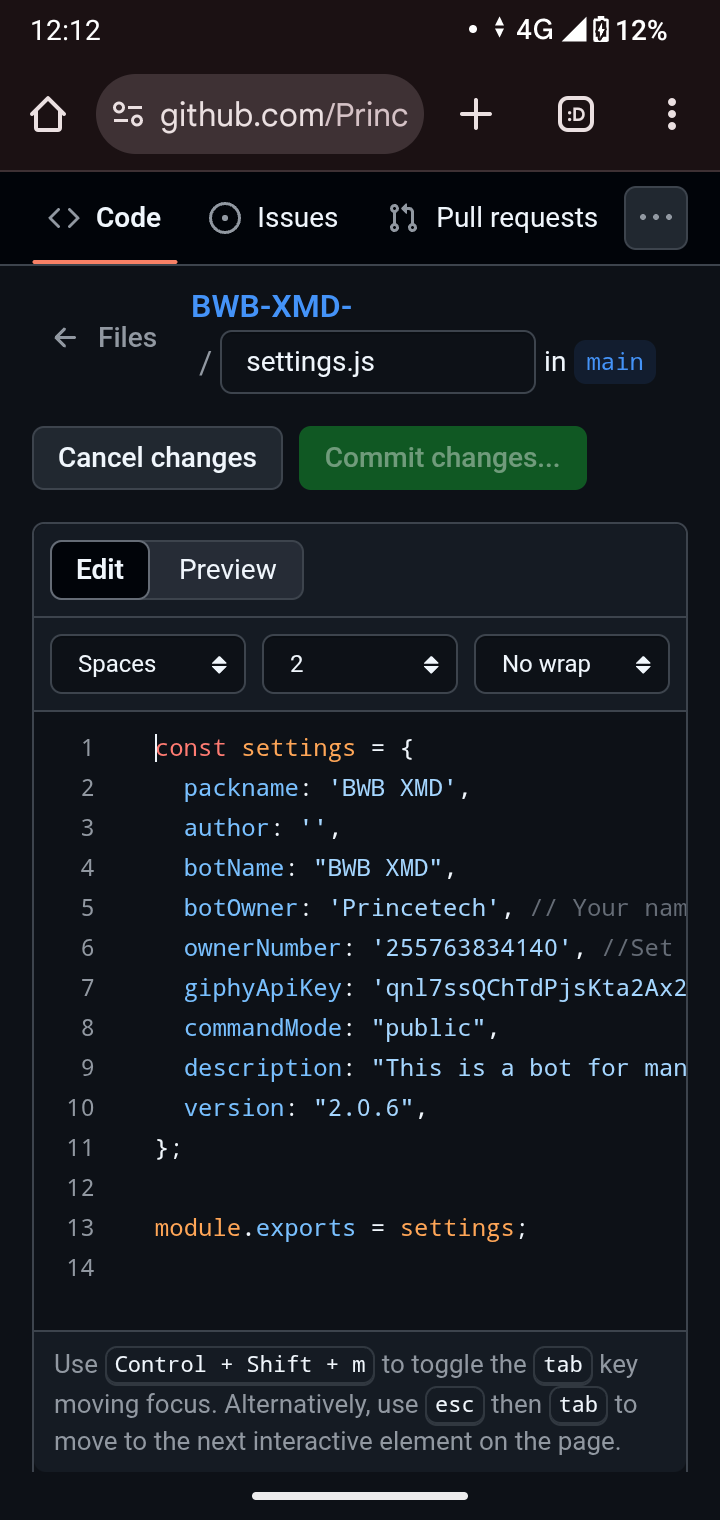Image resolution: width=720 pixels, height=1520 pixels.
Task: Open the BWB-XMD- repository link
Action: [271, 307]
